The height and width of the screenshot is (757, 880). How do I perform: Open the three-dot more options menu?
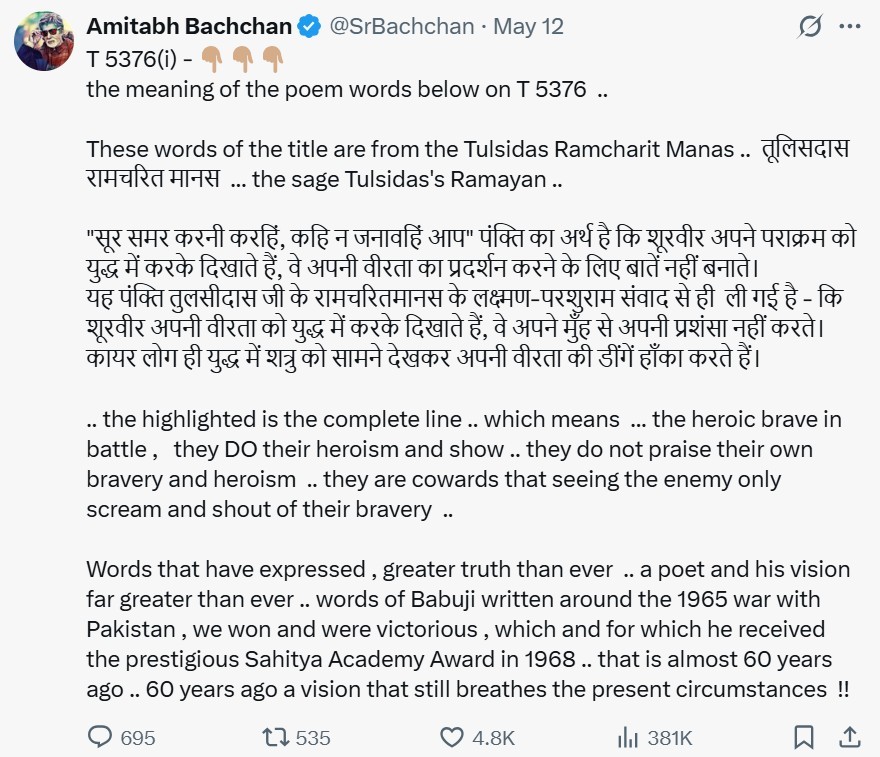tap(850, 26)
